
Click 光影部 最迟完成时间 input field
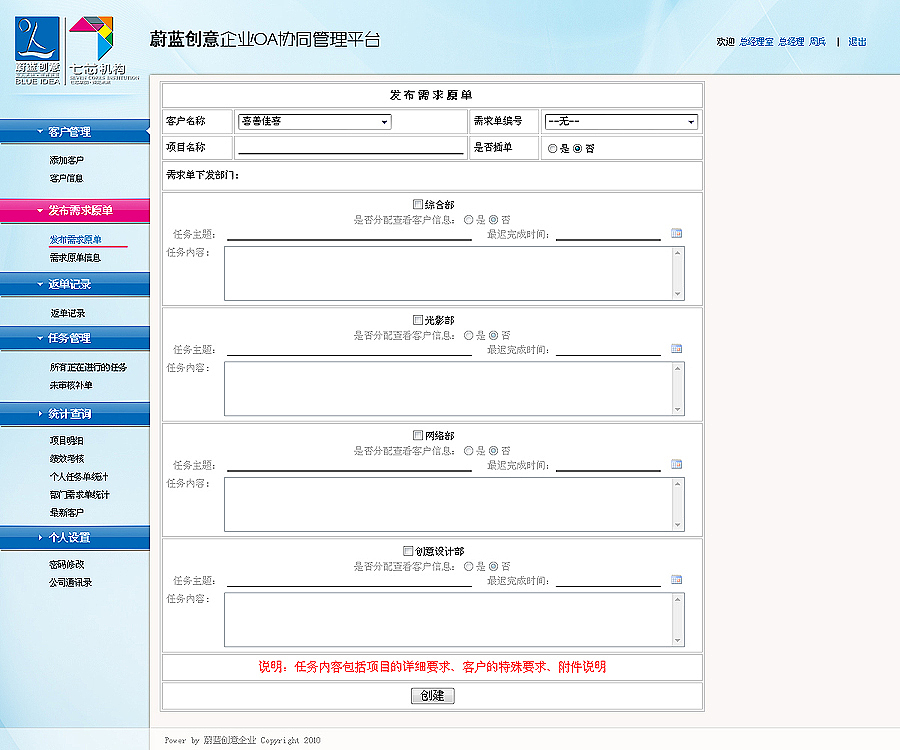point(608,349)
